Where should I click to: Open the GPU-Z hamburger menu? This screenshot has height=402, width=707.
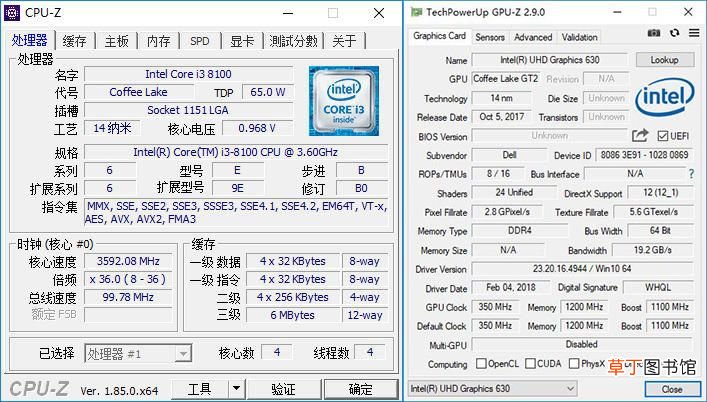694,33
